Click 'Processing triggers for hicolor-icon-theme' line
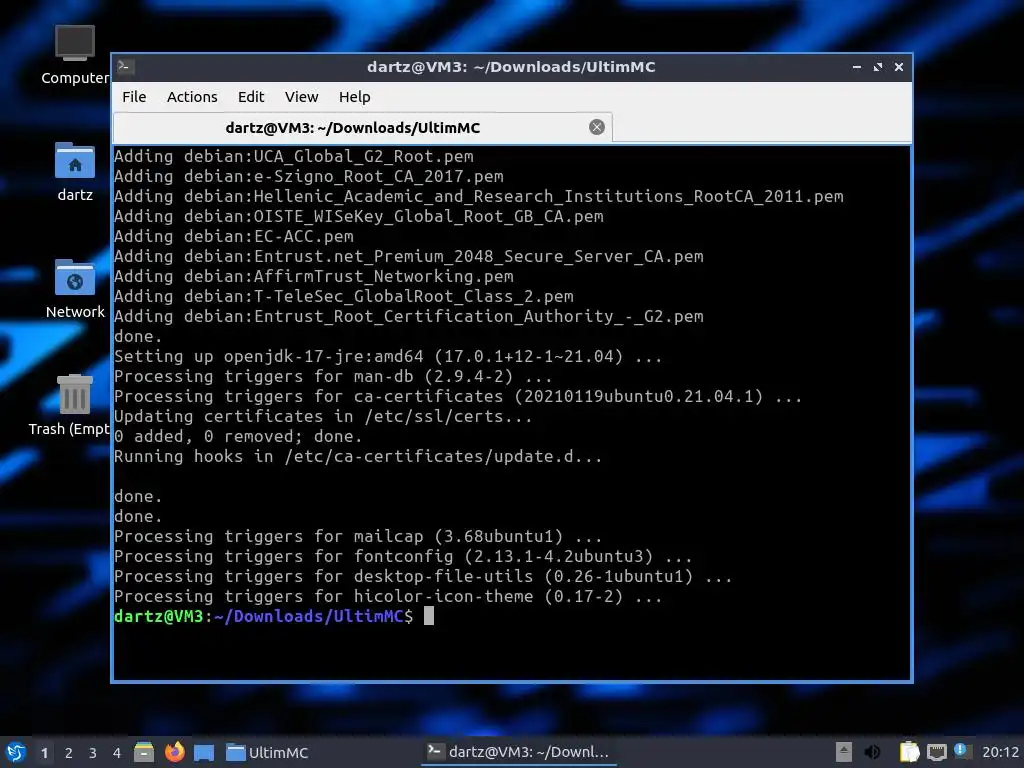The height and width of the screenshot is (768, 1024). pos(388,596)
